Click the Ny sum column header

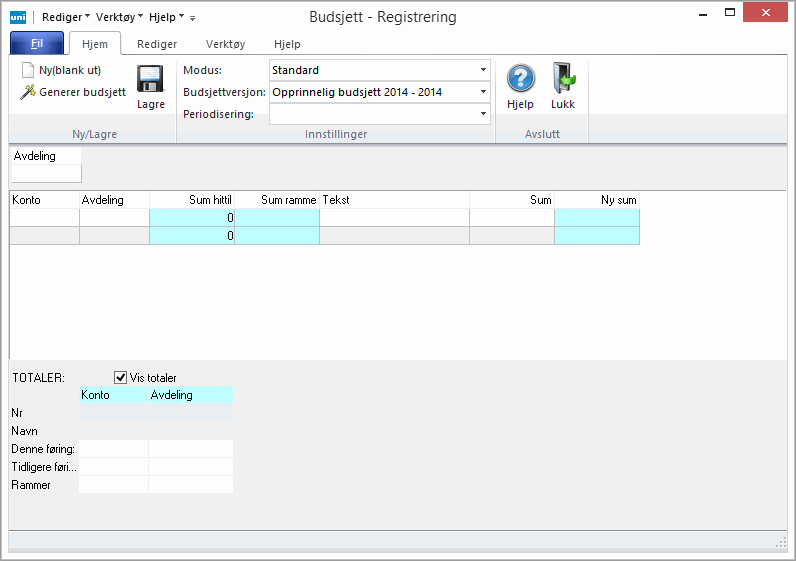597,200
